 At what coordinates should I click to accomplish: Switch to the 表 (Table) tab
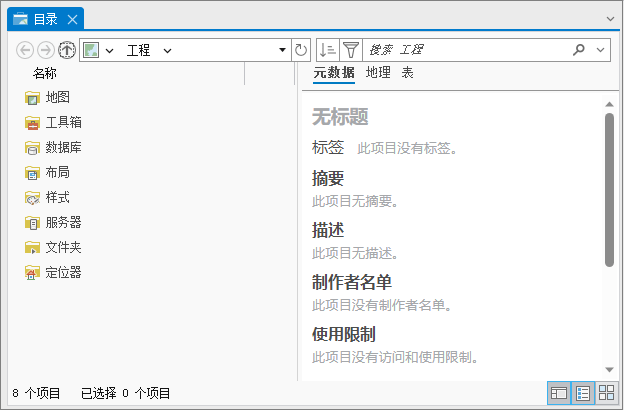point(407,73)
